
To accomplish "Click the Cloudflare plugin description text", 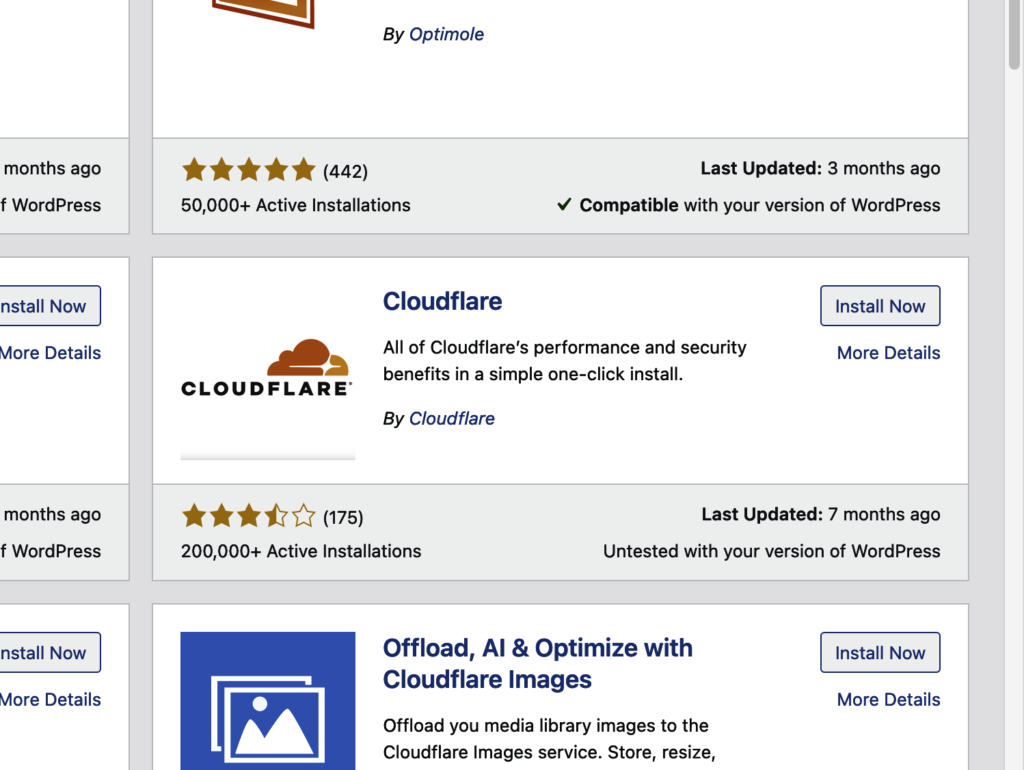I will [x=564, y=361].
